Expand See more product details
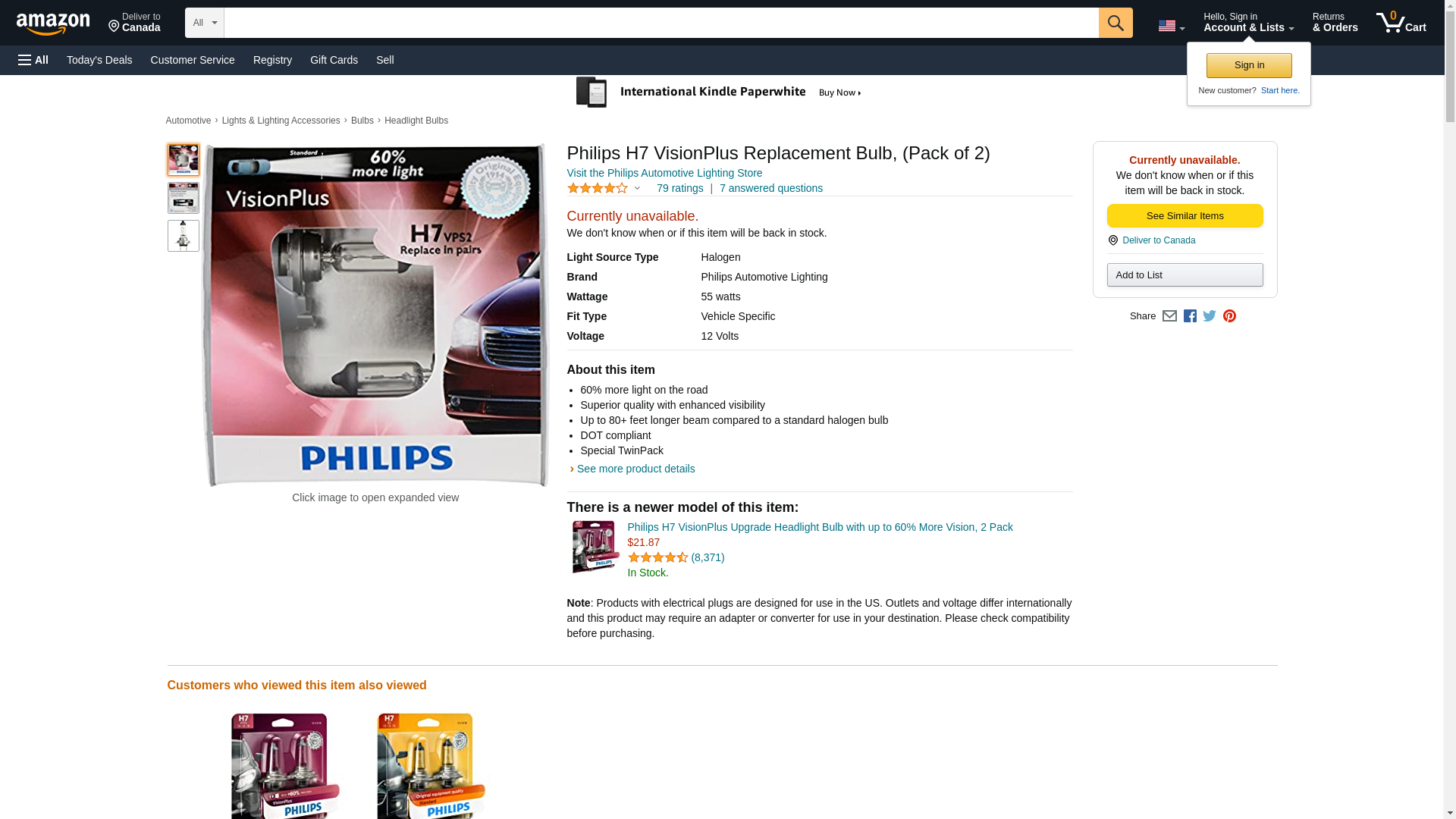This screenshot has width=1456, height=819. pos(635,469)
